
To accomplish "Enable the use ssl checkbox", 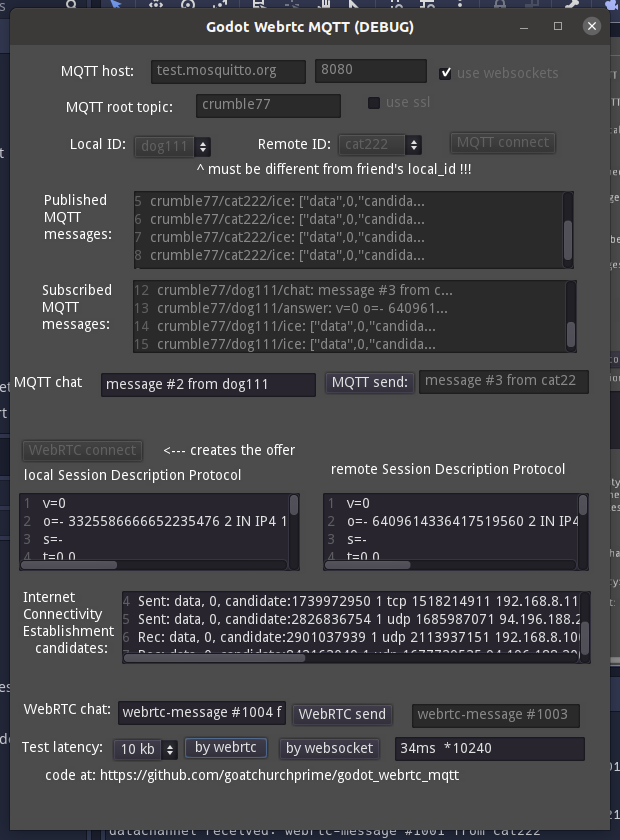I will click(374, 102).
